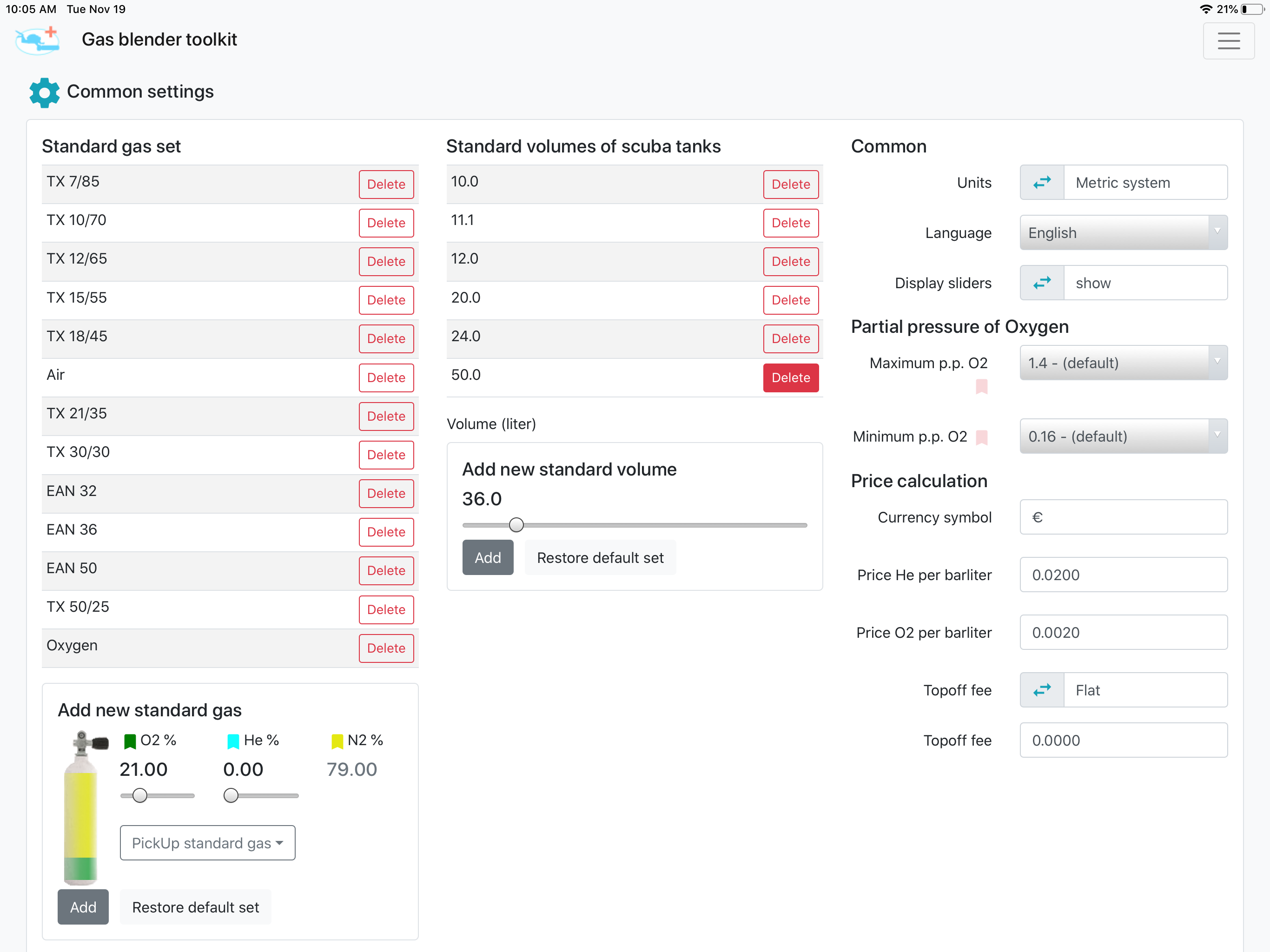Click the Common settings gear icon

click(44, 92)
